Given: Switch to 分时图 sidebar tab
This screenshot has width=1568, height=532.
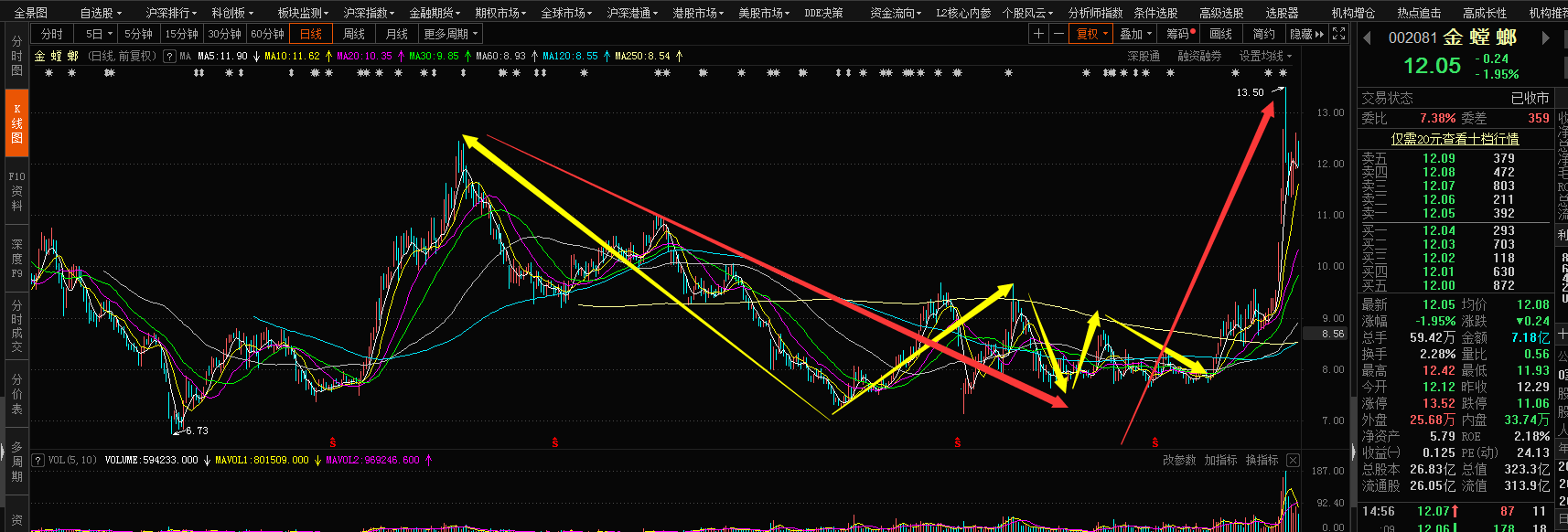Looking at the screenshot, I should (x=16, y=56).
